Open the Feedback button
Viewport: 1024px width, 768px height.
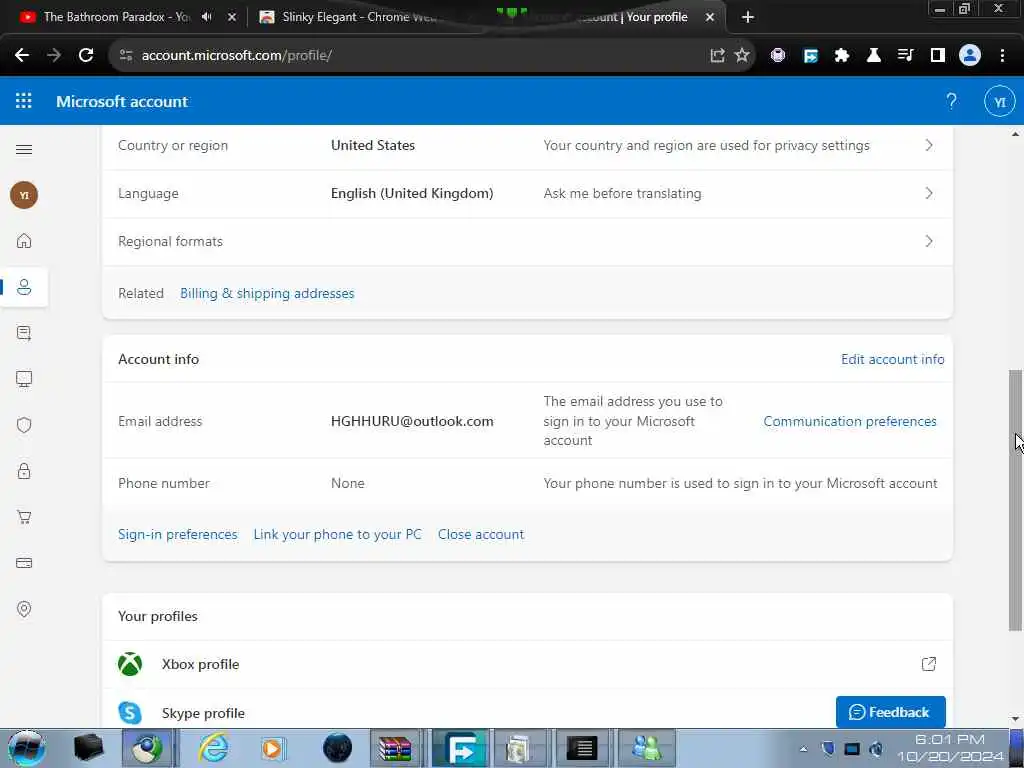click(x=890, y=712)
